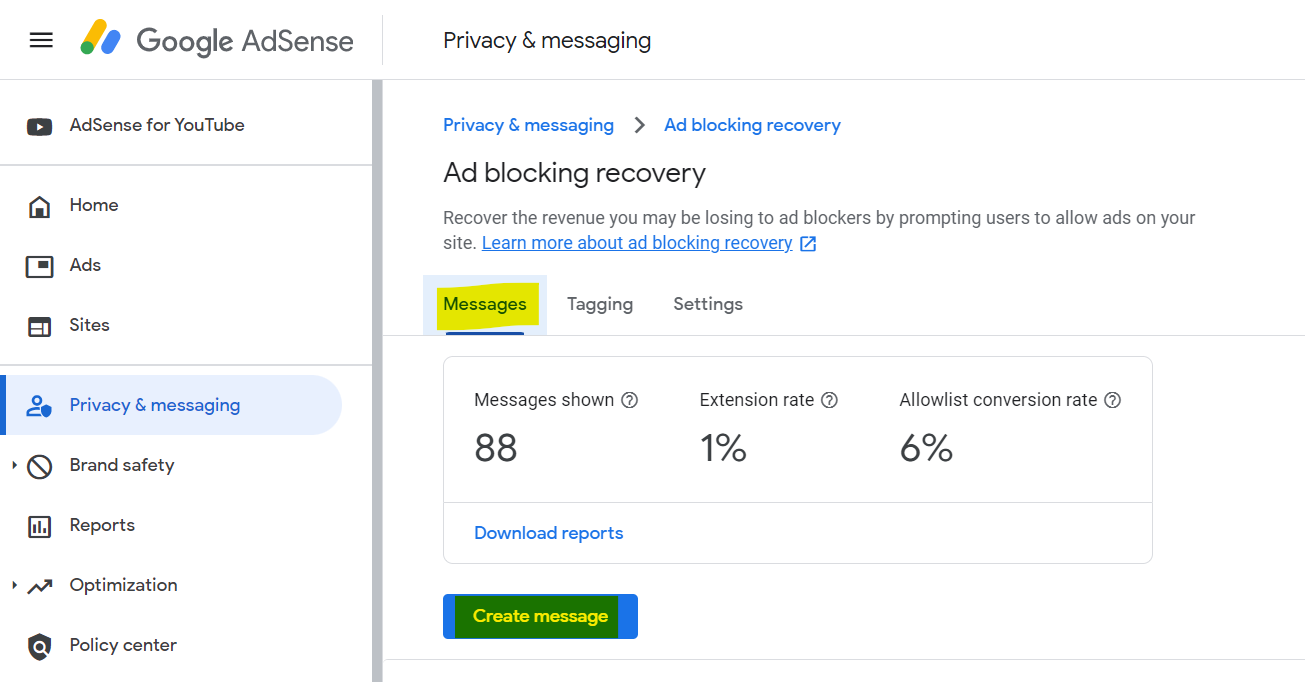Open Download reports
This screenshot has width=1305, height=682.
pyautogui.click(x=548, y=532)
